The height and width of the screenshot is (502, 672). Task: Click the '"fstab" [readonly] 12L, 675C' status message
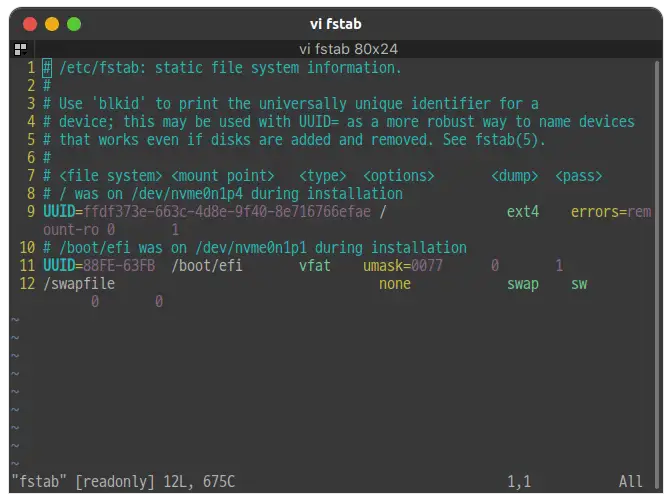click(x=123, y=481)
